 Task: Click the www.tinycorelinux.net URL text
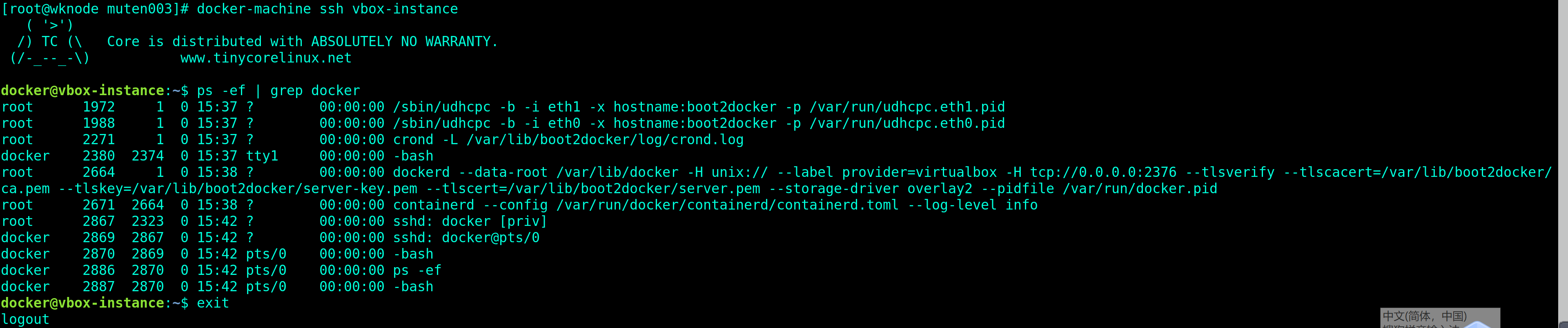tap(265, 58)
